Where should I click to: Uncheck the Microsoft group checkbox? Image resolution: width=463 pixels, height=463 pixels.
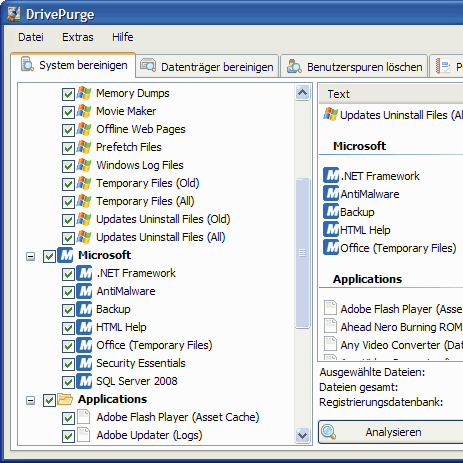49,256
